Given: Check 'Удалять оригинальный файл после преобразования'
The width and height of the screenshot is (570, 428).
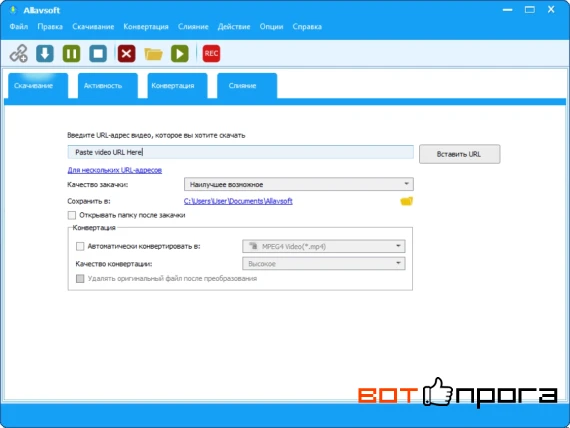Looking at the screenshot, I should tap(80, 279).
